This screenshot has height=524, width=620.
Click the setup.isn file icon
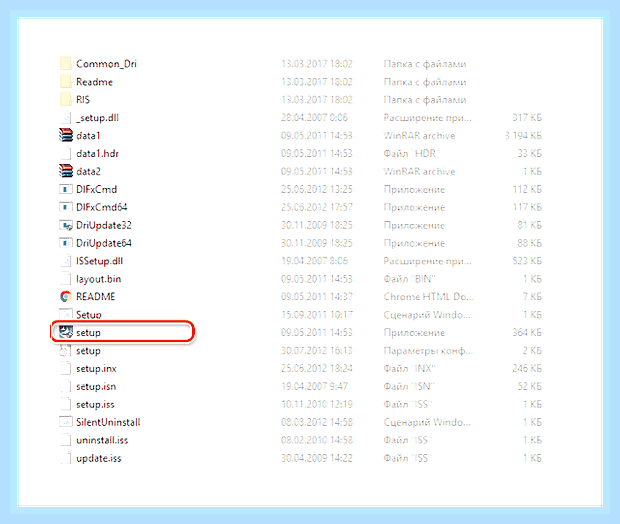click(66, 386)
